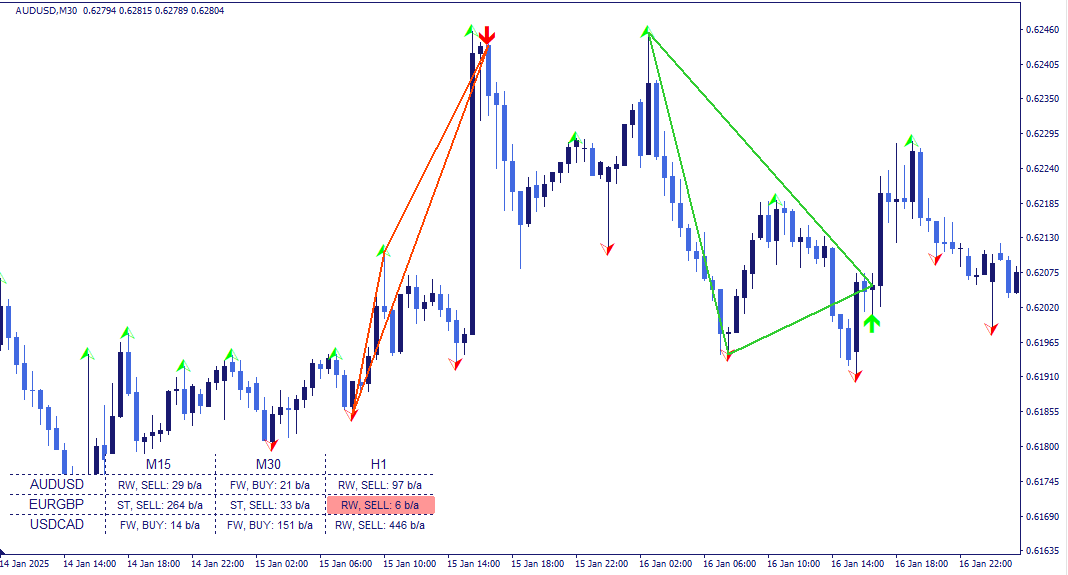Image resolution: width=1068 pixels, height=575 pixels.
Task: Click the 'ST, SELL: 264 b/a' cell
Action: point(160,505)
